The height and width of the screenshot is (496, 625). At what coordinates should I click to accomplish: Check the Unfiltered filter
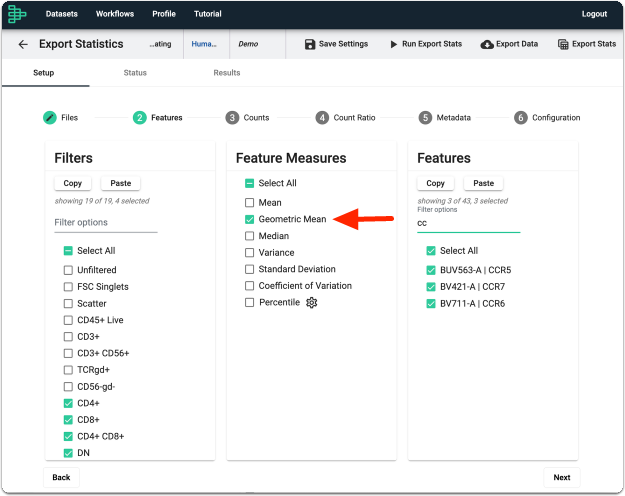pos(68,270)
